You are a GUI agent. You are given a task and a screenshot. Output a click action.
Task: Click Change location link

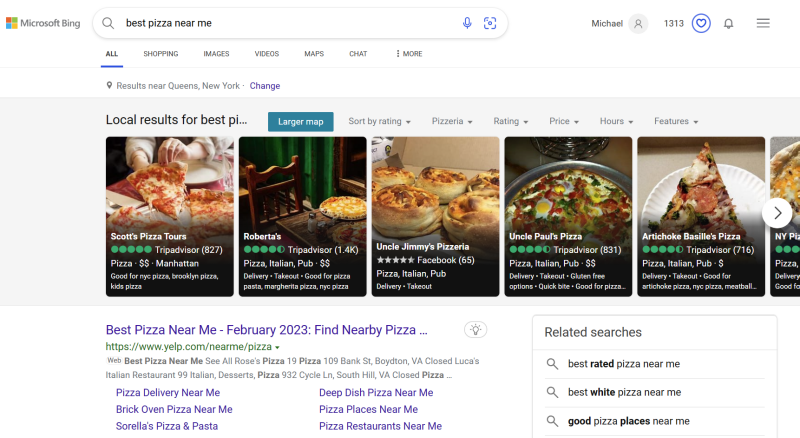tap(265, 86)
